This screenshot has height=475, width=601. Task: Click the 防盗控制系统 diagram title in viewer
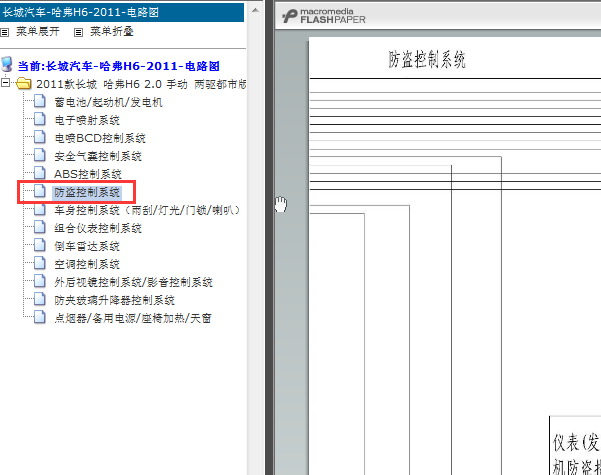pos(427,59)
